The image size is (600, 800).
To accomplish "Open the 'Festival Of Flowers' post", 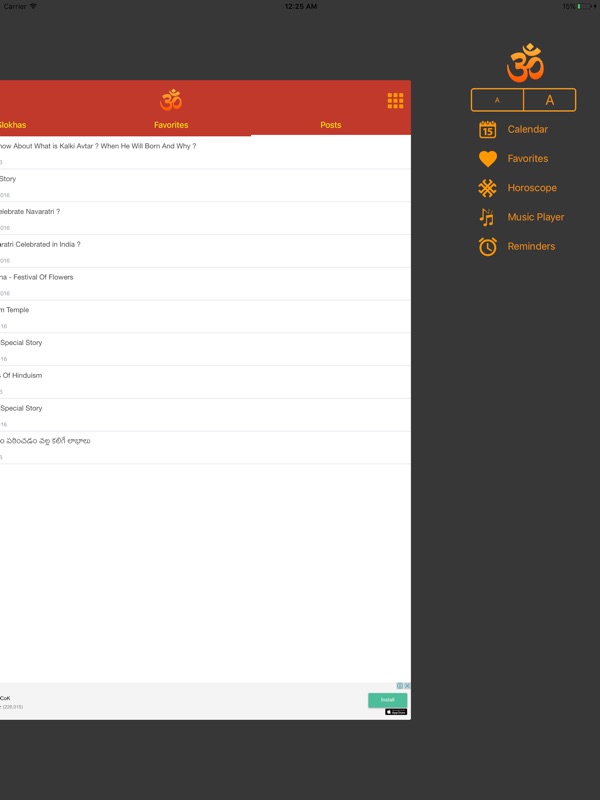I will click(x=205, y=284).
